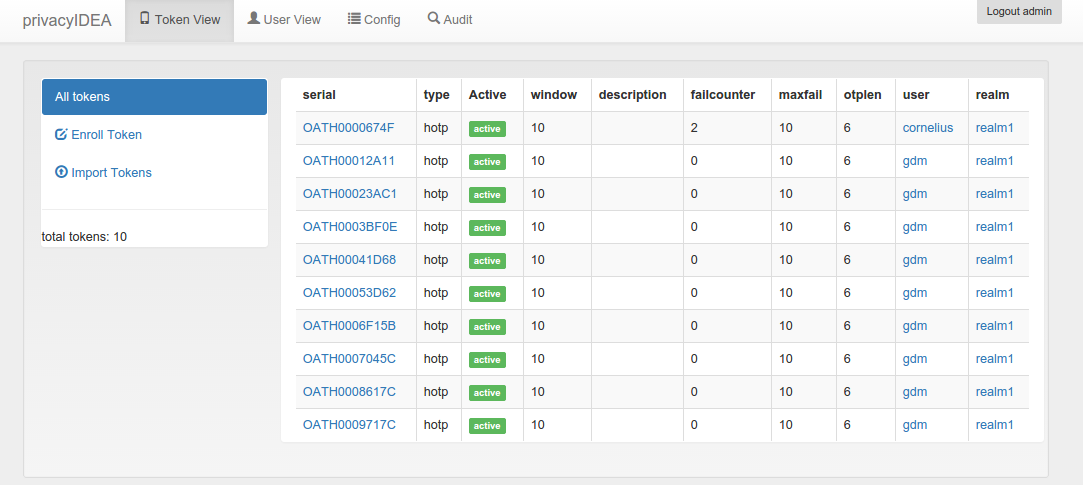Open token serial OATH0006F15B

pyautogui.click(x=349, y=325)
